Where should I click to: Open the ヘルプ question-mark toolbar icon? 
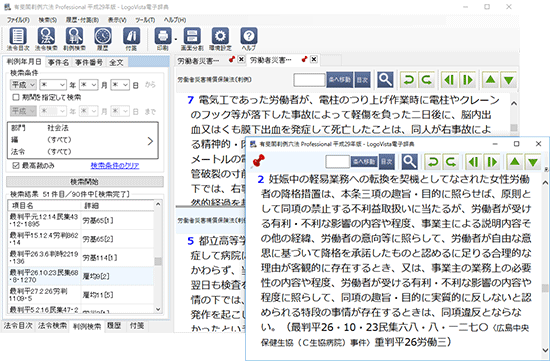[x=249, y=39]
